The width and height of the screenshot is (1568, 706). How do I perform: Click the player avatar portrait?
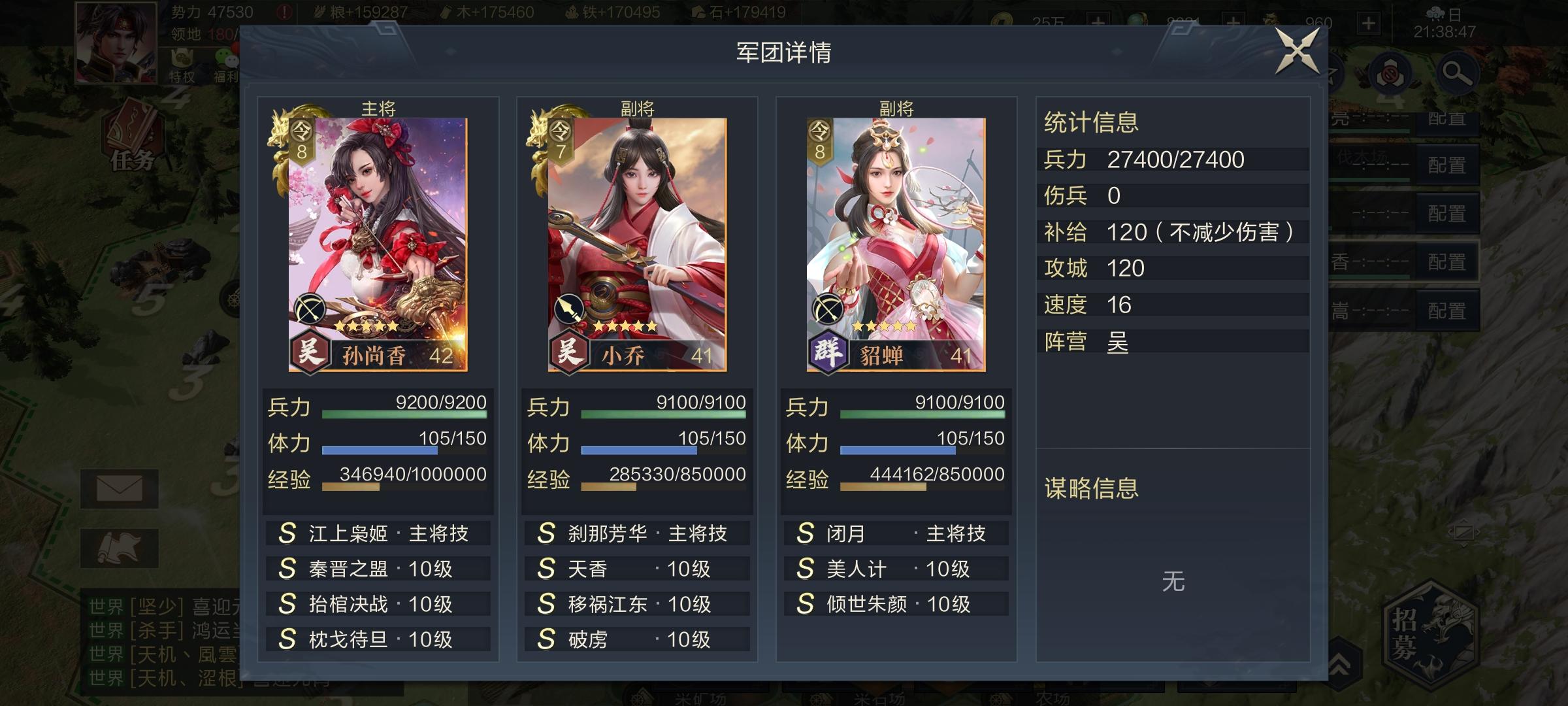116,43
